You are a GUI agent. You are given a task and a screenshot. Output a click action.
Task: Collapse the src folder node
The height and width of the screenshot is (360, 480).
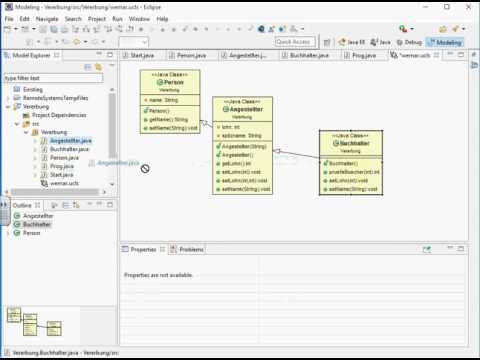pos(17,124)
